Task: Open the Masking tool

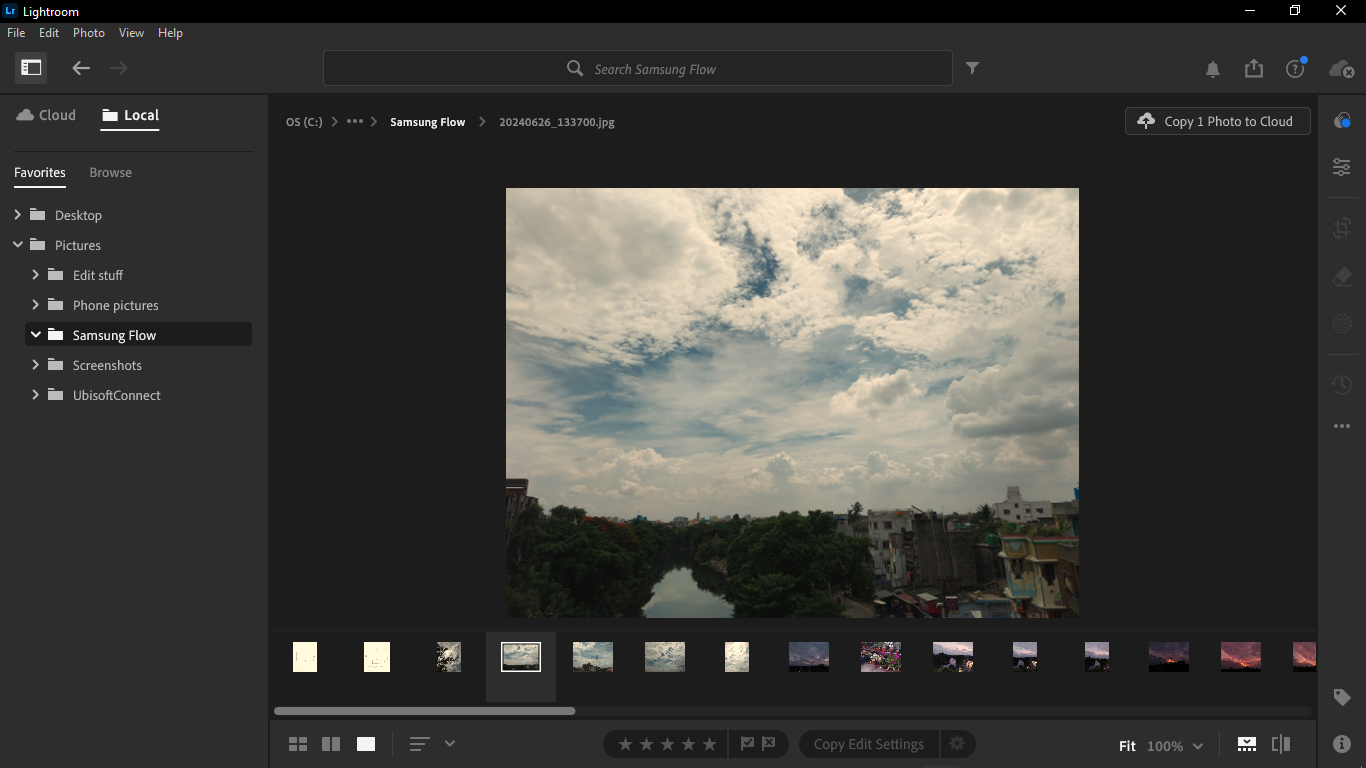Action: (1341, 323)
